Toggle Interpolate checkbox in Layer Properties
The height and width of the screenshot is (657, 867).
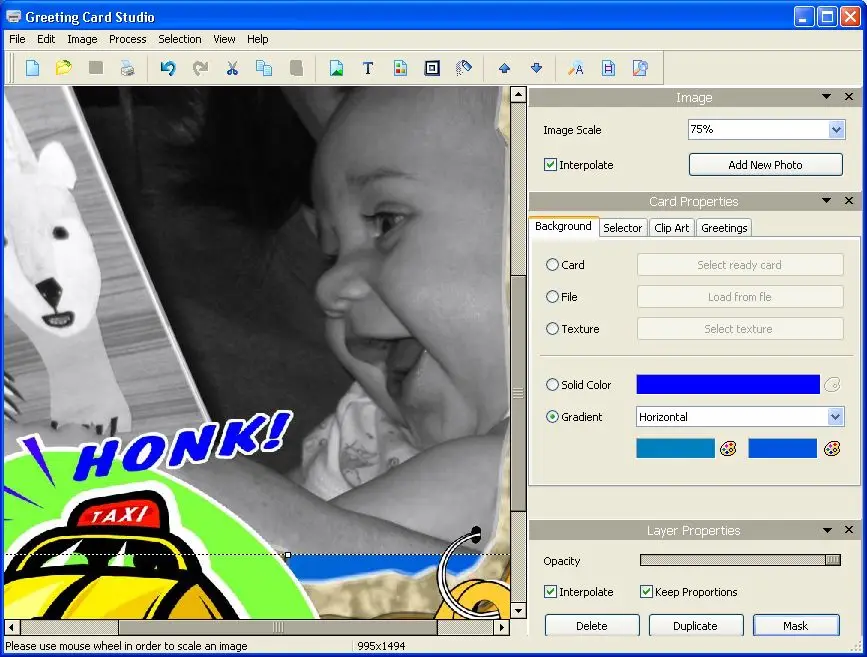(x=550, y=592)
